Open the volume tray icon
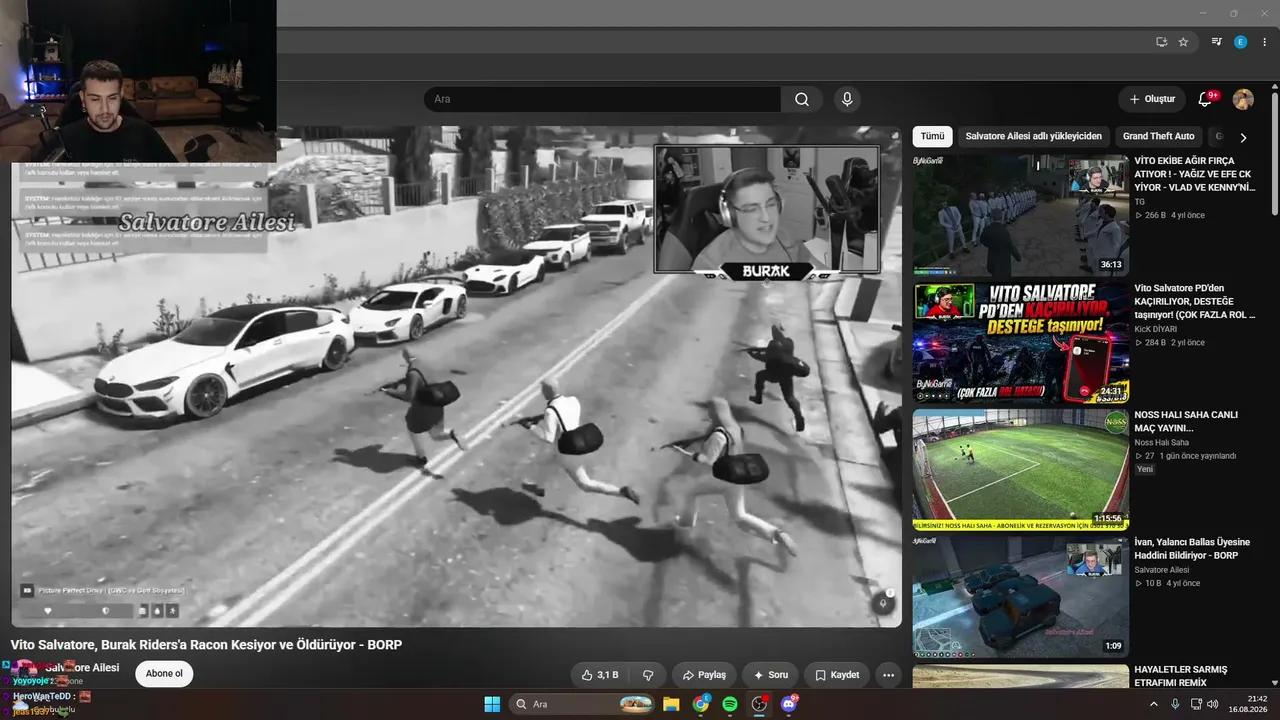The image size is (1280, 720). (x=1212, y=704)
